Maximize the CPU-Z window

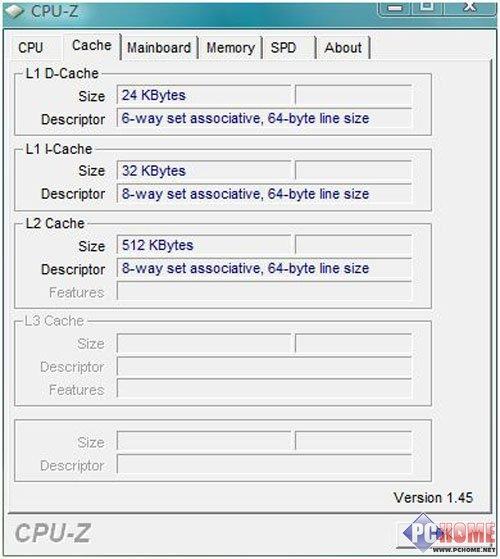(x=427, y=7)
